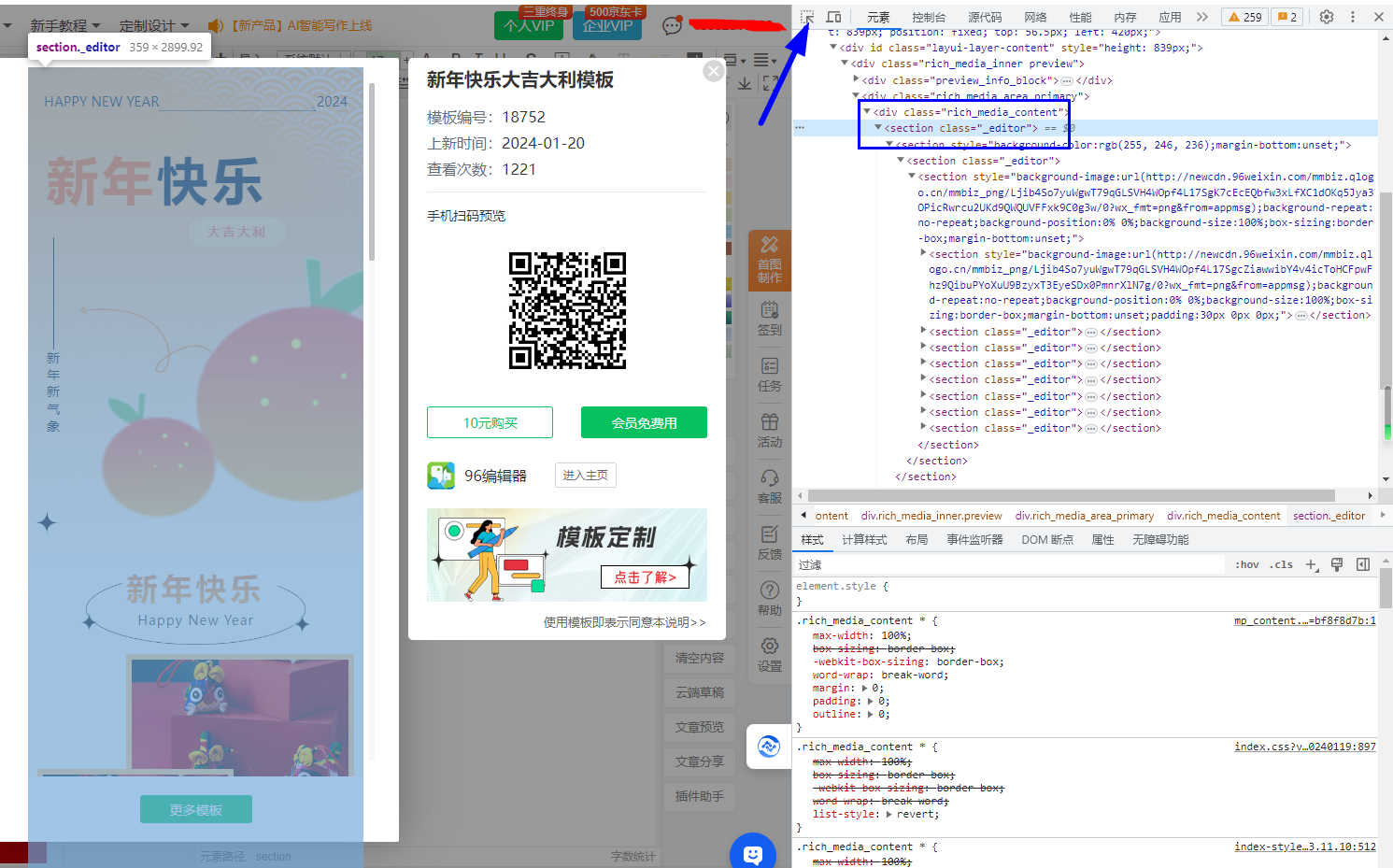Click the Elements panel horizontal scrollbar
This screenshot has height=868, width=1393.
[1071, 495]
